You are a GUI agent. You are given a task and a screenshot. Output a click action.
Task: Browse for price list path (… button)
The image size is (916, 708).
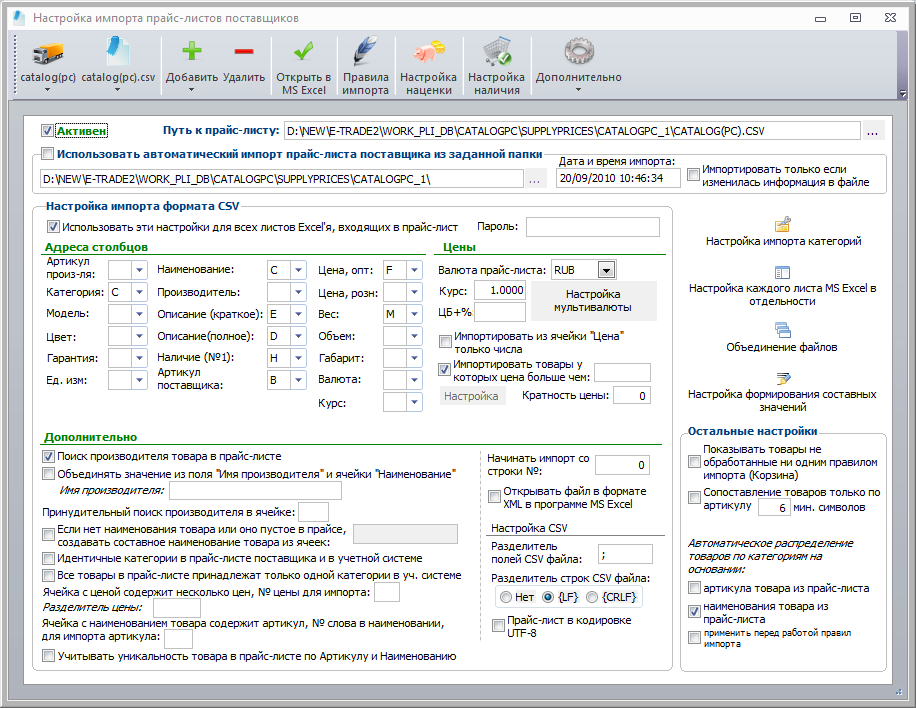872,131
